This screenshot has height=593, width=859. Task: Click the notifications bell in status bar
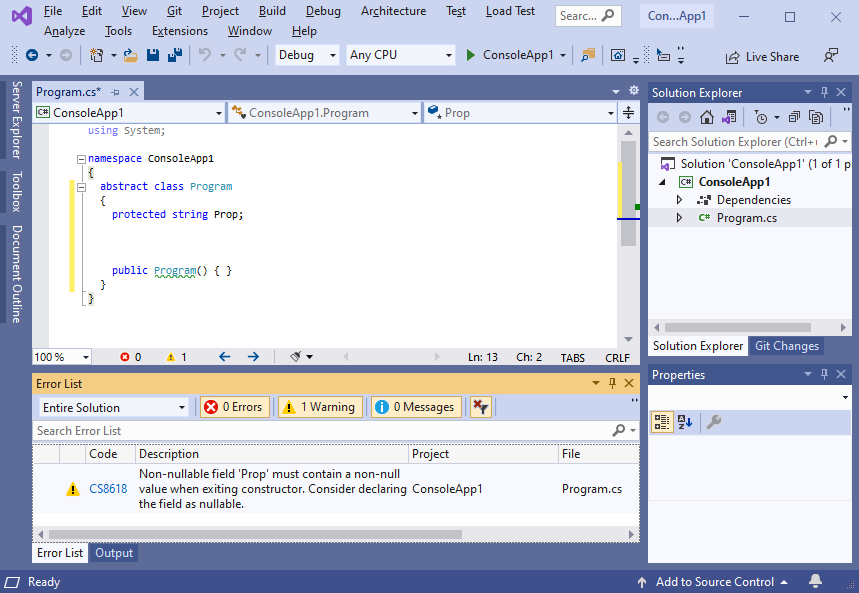[x=815, y=580]
